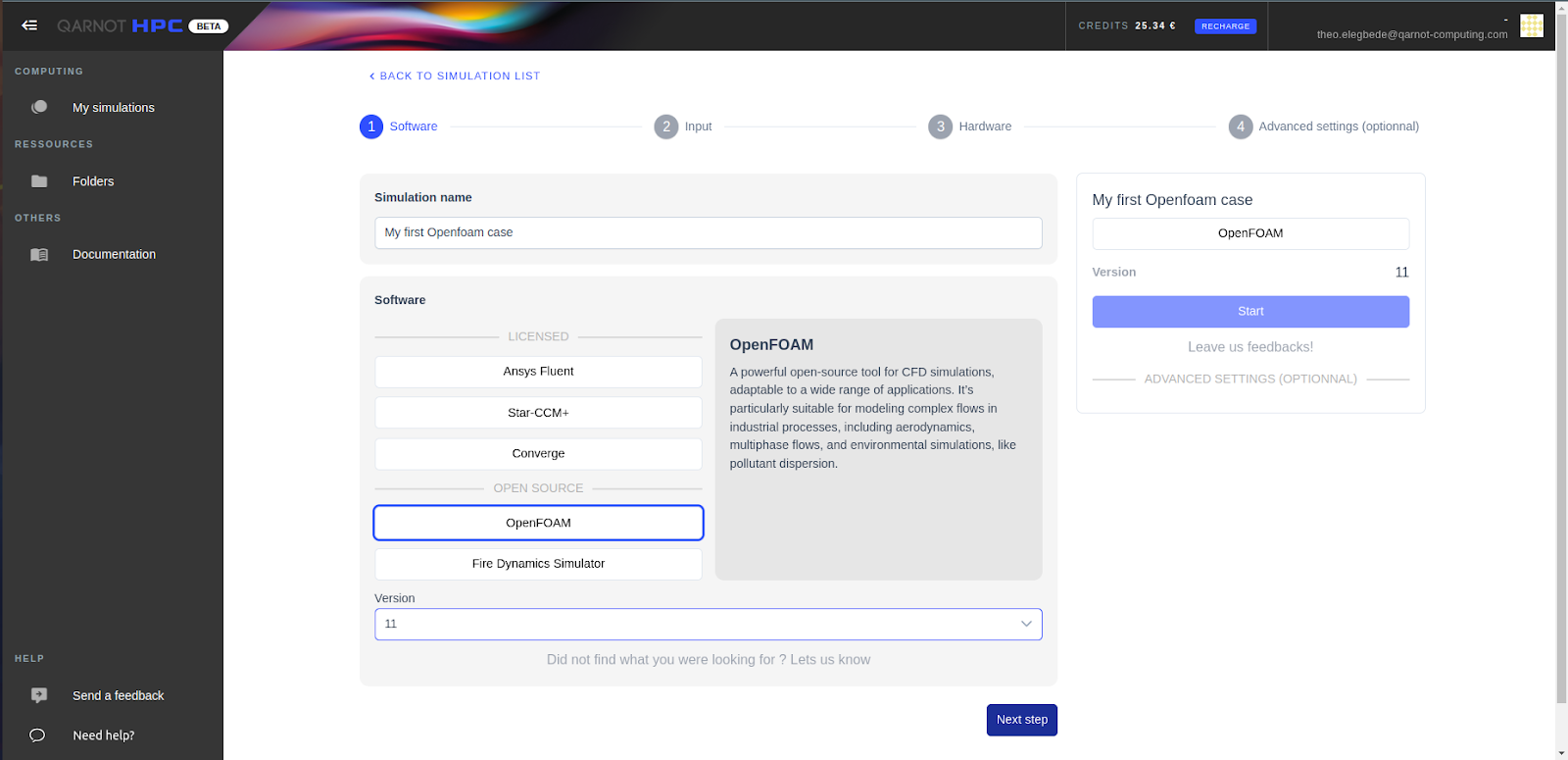This screenshot has width=1568, height=760.
Task: Open the user avatar in header
Action: 1532,25
